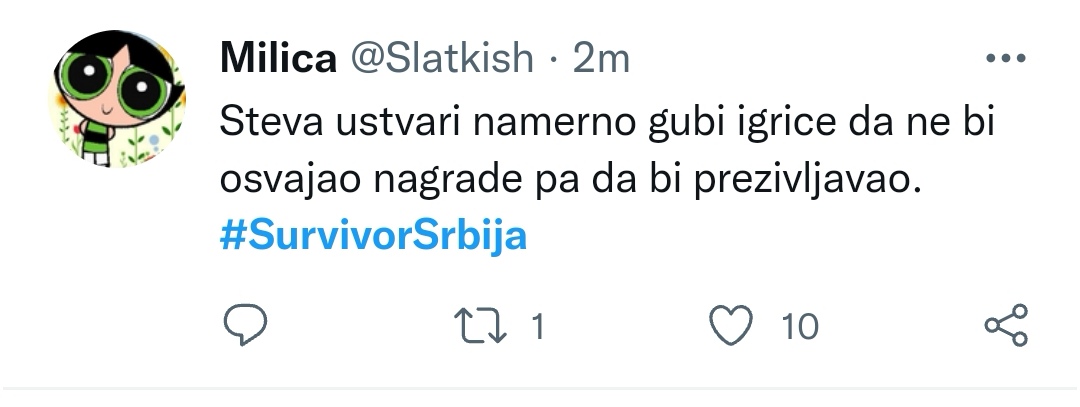View Milica's cartoon profile avatar
The image size is (1080, 407).
click(117, 98)
